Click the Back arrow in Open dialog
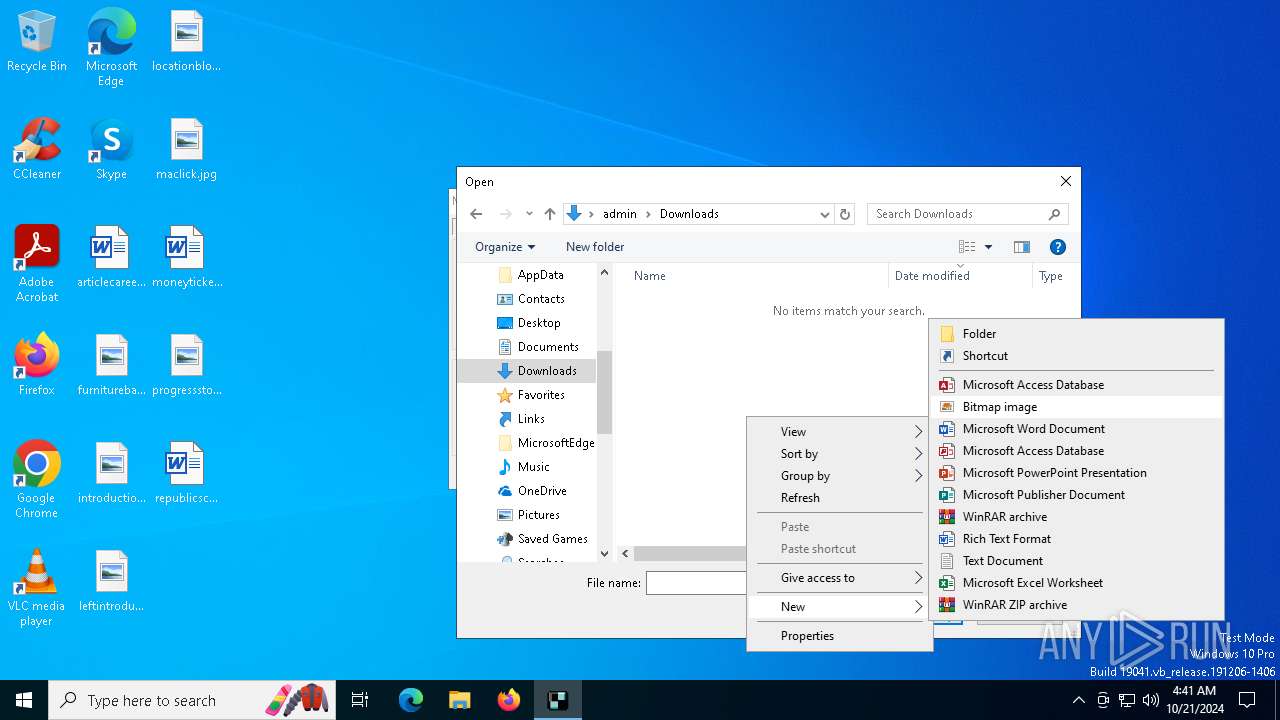This screenshot has height=720, width=1280. coord(476,214)
